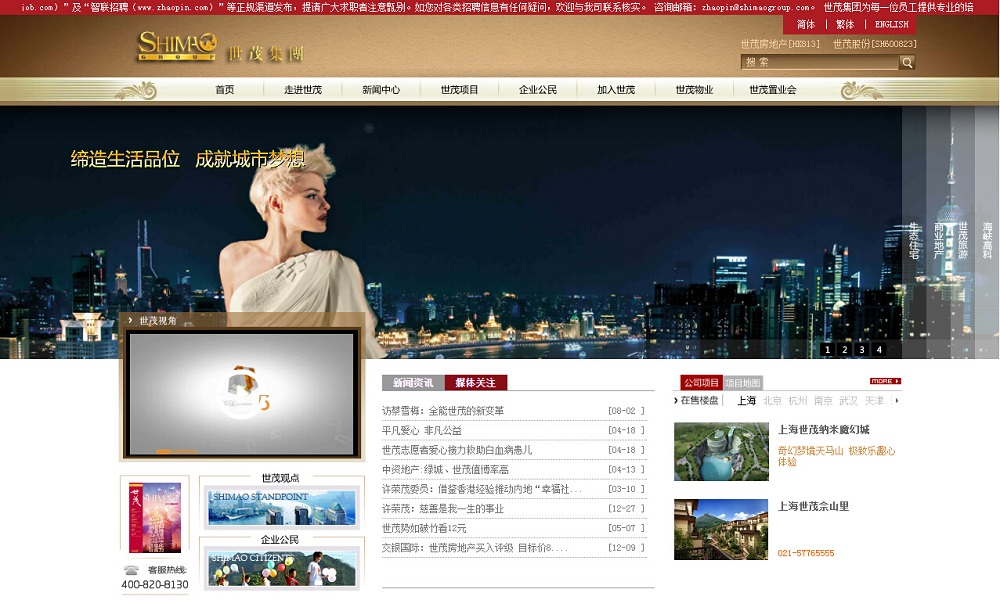1000x600 pixels.
Task: Open 上海世茂纳米魔幻城 project thumbnail
Action: click(721, 451)
